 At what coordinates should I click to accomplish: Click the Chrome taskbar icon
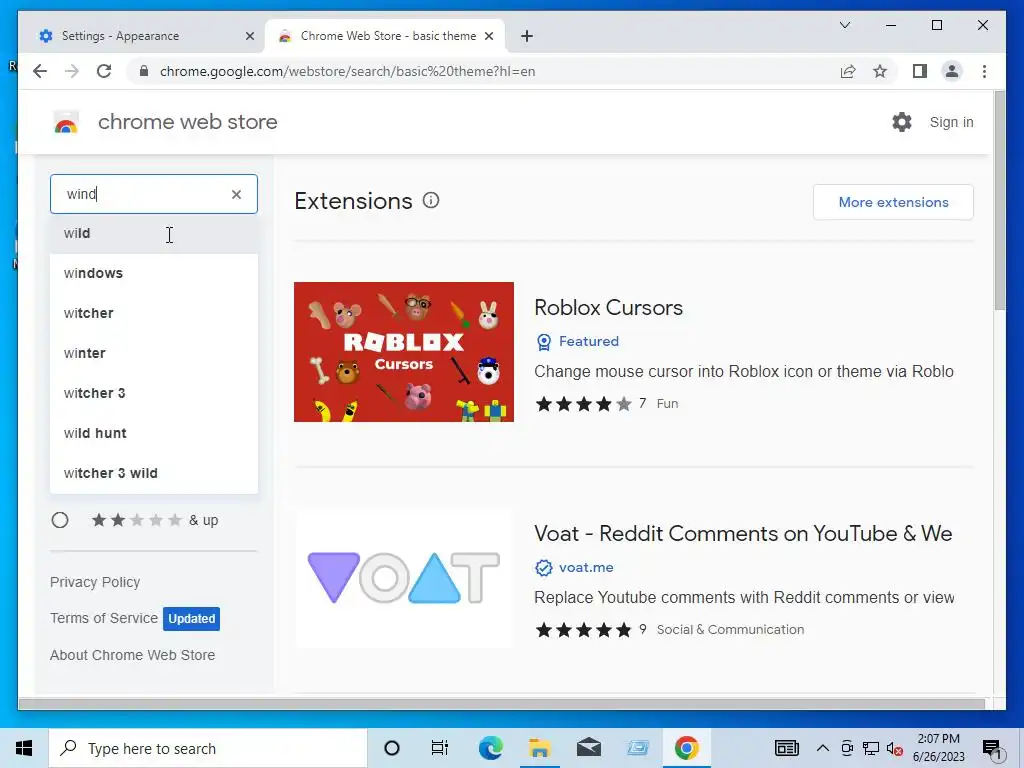click(686, 748)
